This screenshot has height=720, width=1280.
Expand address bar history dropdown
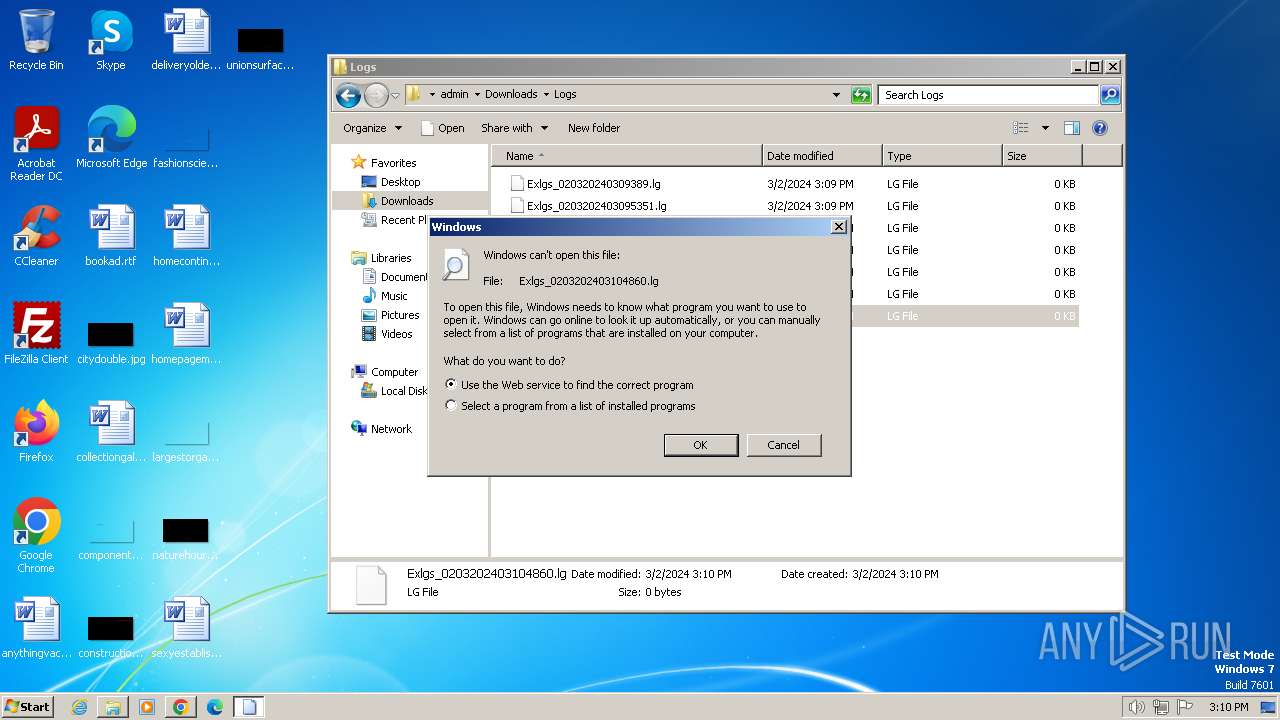[836, 95]
